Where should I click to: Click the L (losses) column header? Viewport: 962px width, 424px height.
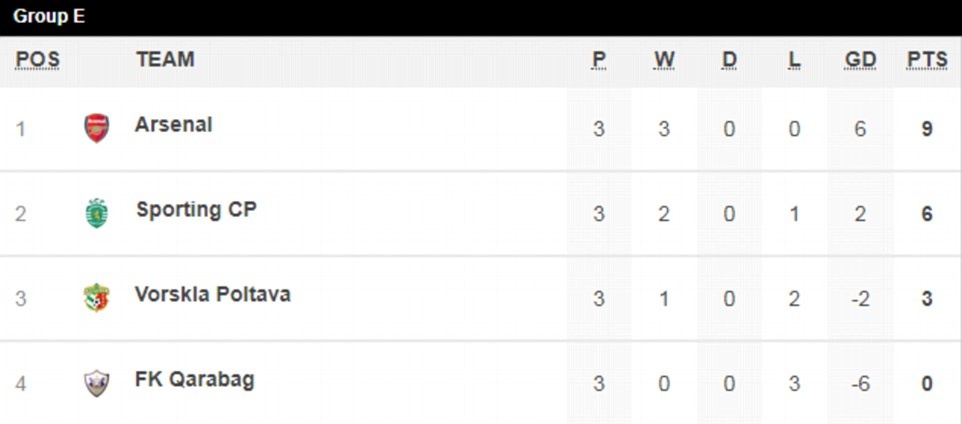[794, 60]
